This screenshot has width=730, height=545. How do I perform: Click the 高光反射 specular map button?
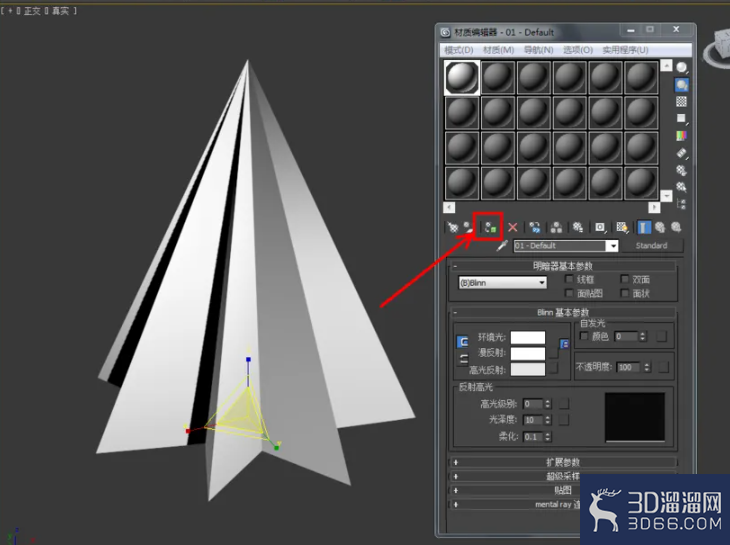(x=554, y=368)
